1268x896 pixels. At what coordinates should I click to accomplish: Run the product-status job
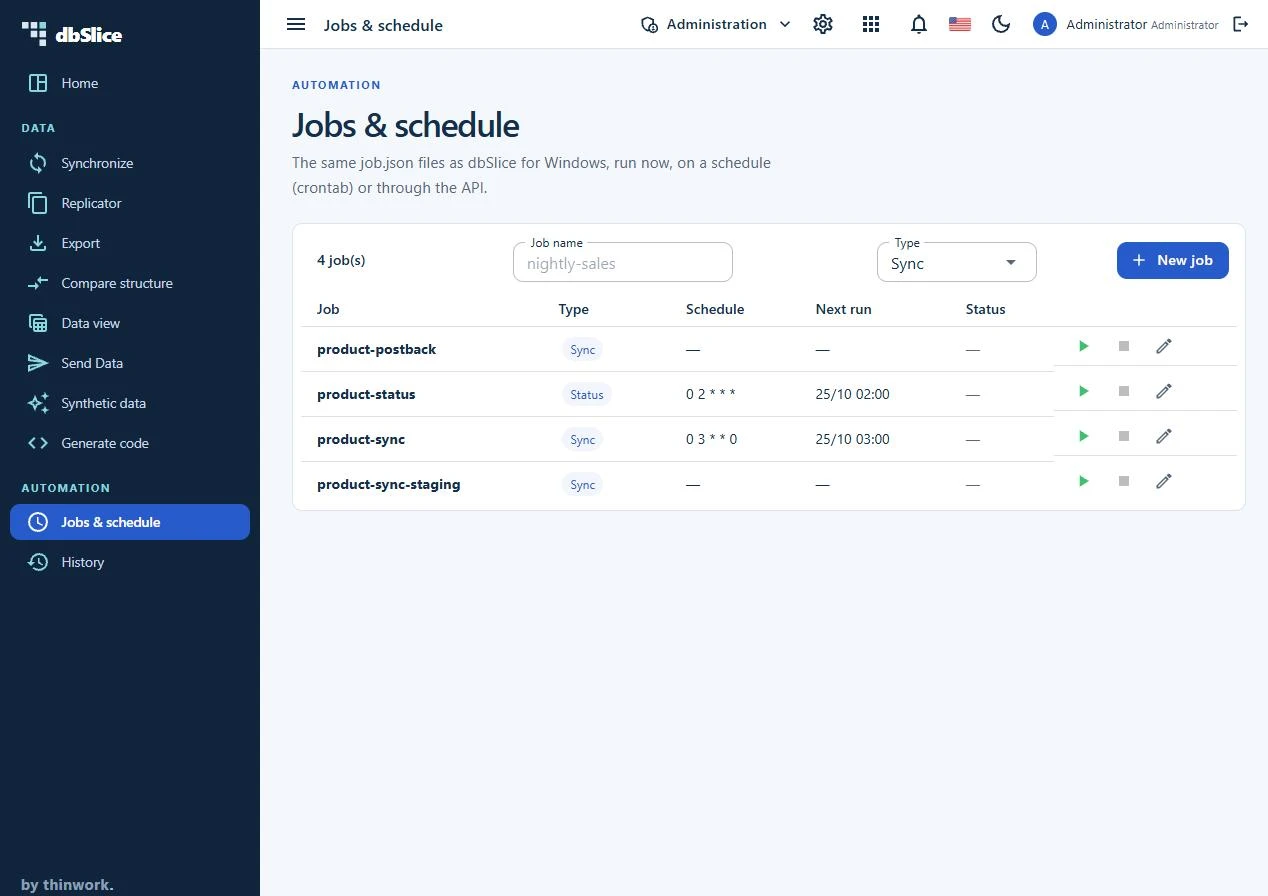click(x=1083, y=391)
